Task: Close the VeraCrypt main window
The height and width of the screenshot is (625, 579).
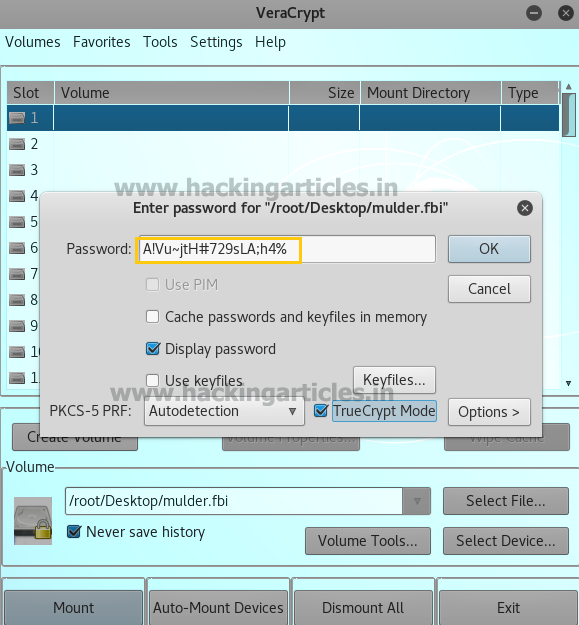Action: pyautogui.click(x=565, y=13)
